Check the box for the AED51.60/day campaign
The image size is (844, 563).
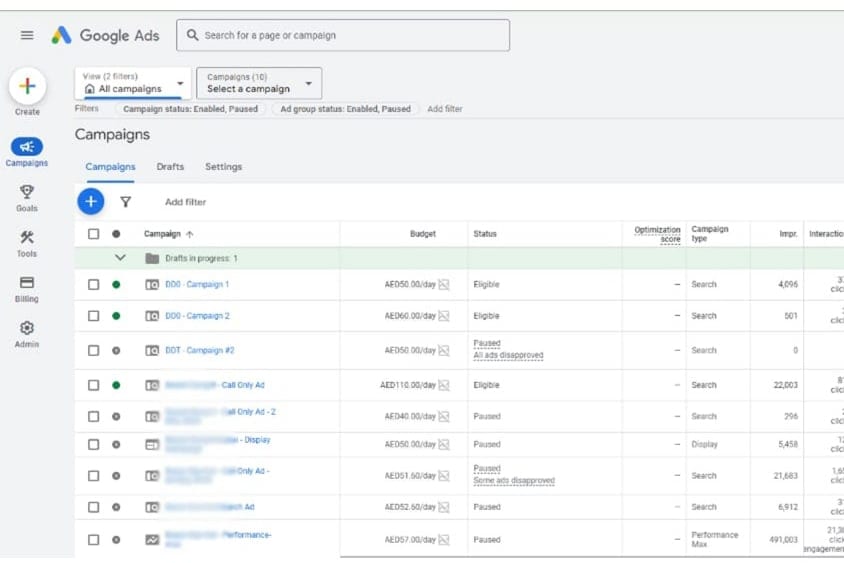[94, 476]
